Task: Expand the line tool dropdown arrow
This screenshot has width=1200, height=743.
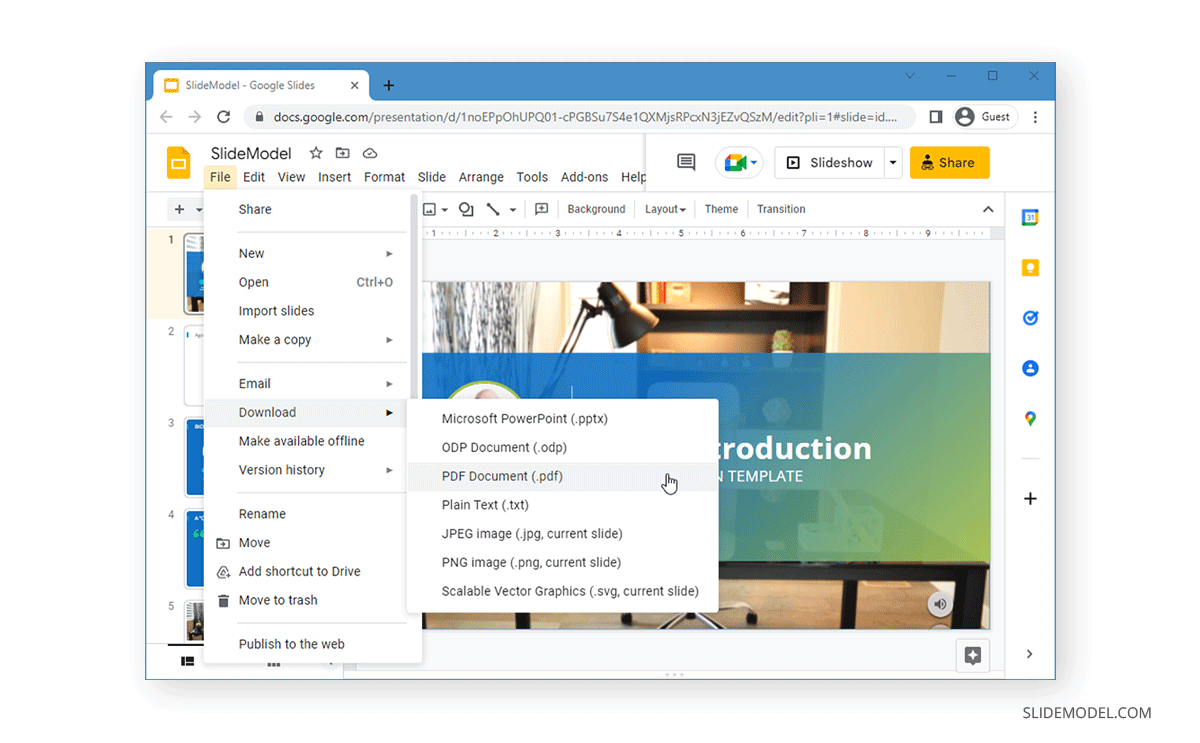Action: tap(513, 209)
